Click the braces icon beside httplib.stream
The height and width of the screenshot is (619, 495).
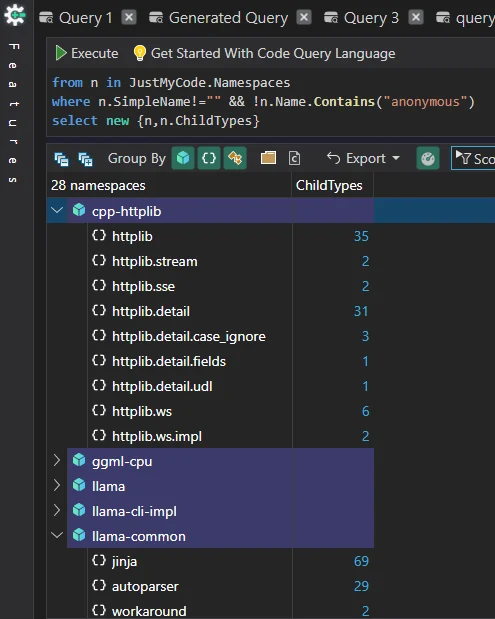[99, 261]
